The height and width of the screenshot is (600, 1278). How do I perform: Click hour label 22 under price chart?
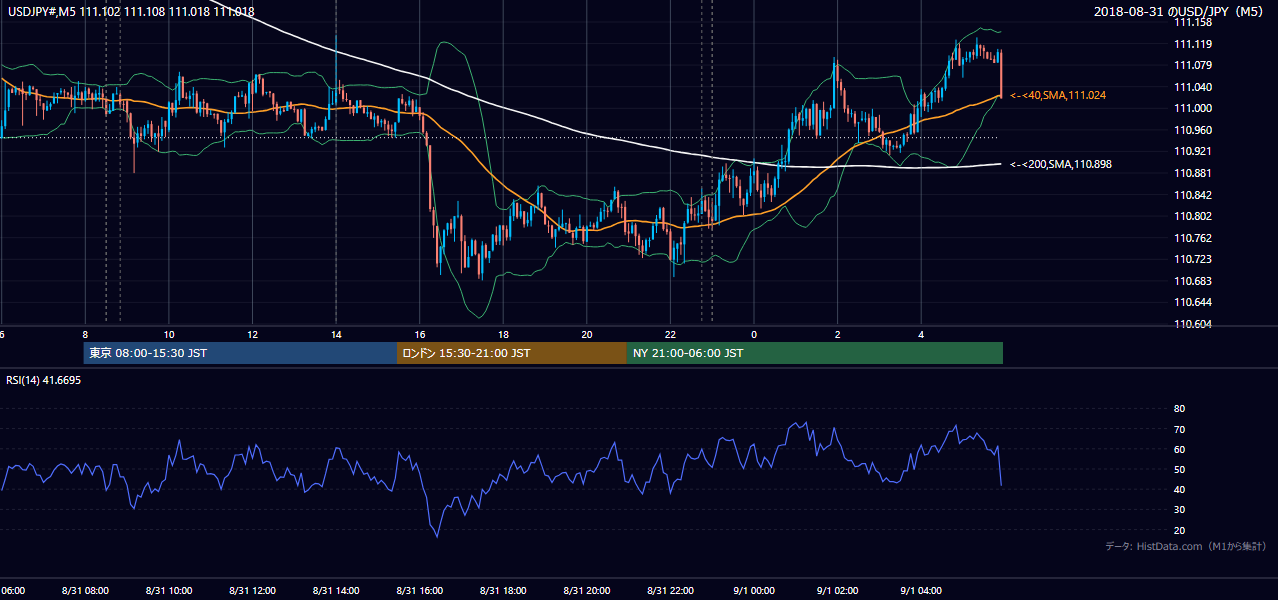click(x=670, y=334)
